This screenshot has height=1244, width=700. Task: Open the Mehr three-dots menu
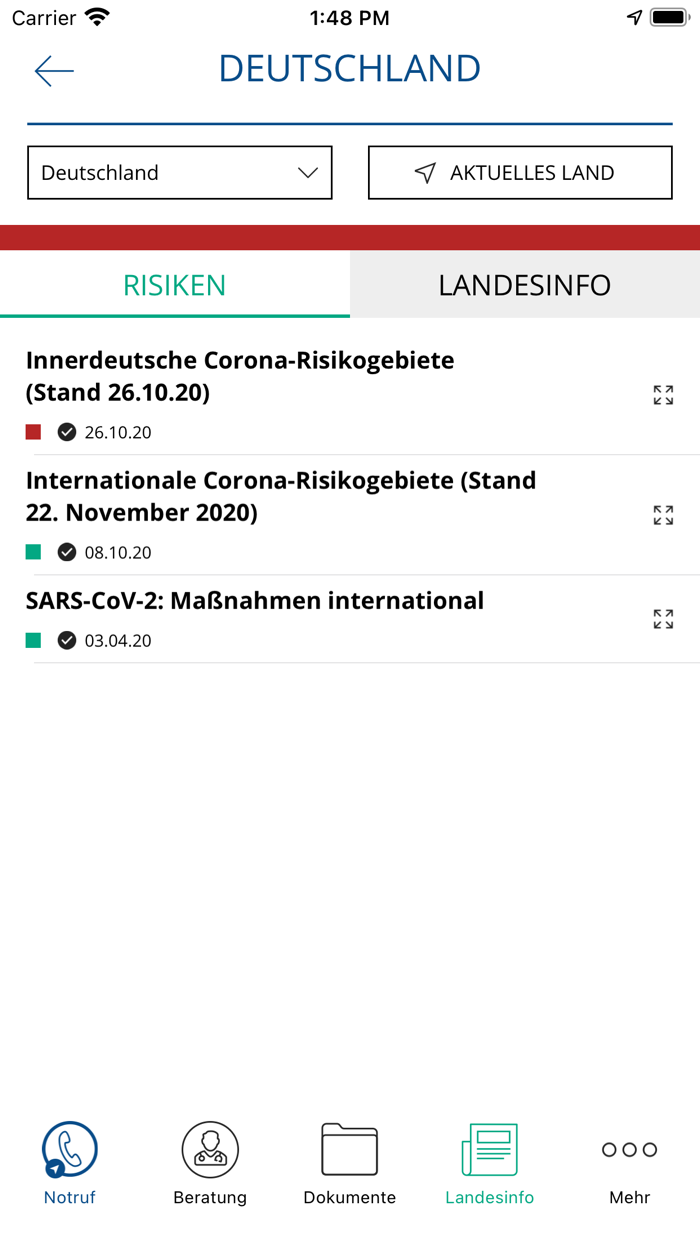(x=630, y=1150)
